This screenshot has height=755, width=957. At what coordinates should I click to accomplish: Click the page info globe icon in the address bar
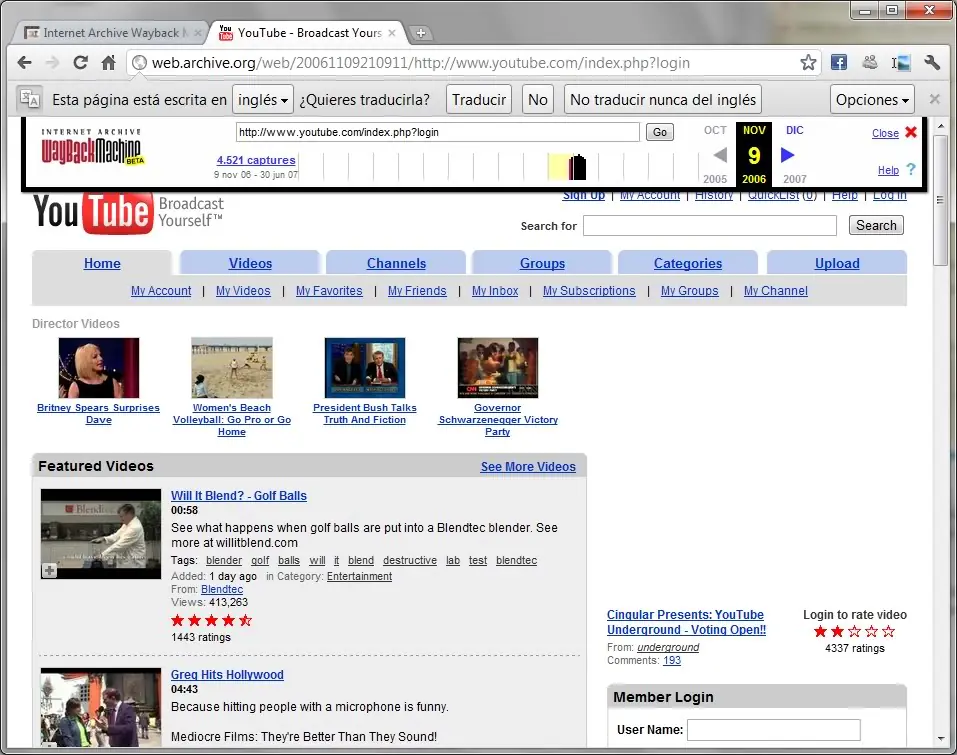pyautogui.click(x=140, y=62)
